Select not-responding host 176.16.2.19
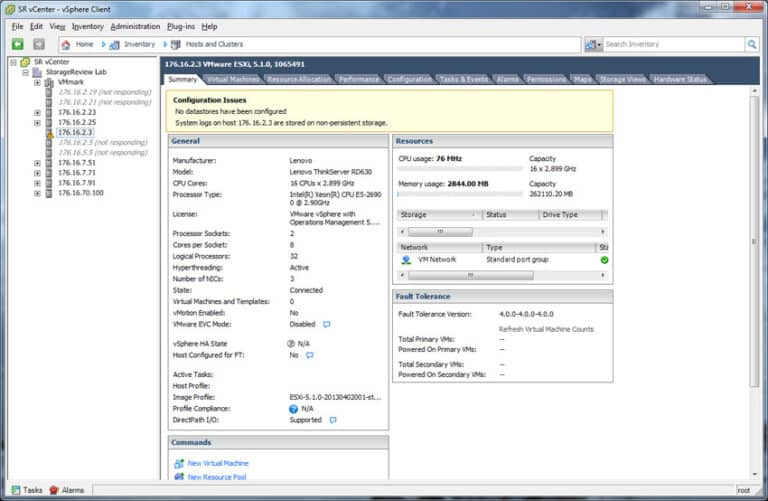The height and width of the screenshot is (501, 768). 104,92
